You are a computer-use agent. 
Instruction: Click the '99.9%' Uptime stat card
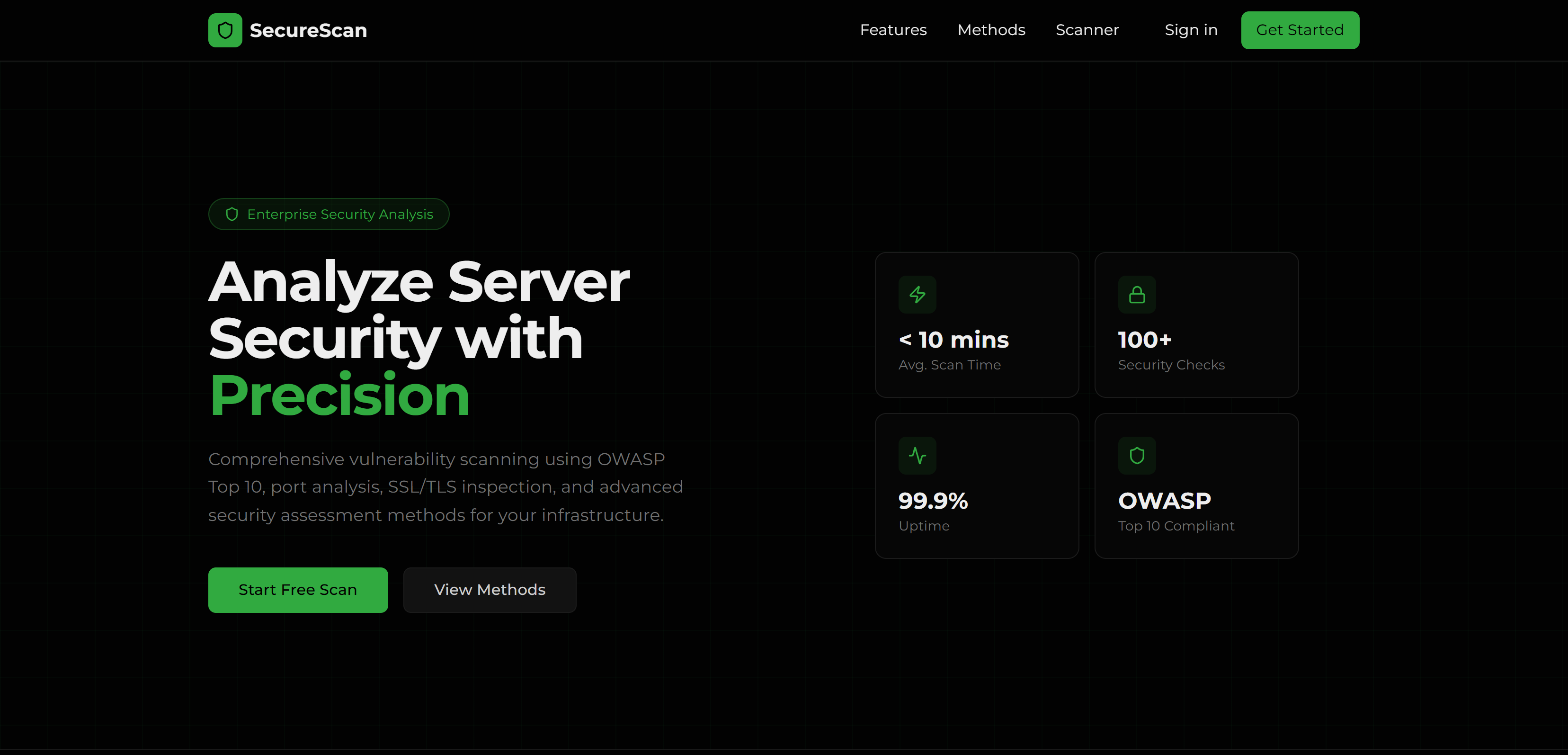click(x=976, y=486)
